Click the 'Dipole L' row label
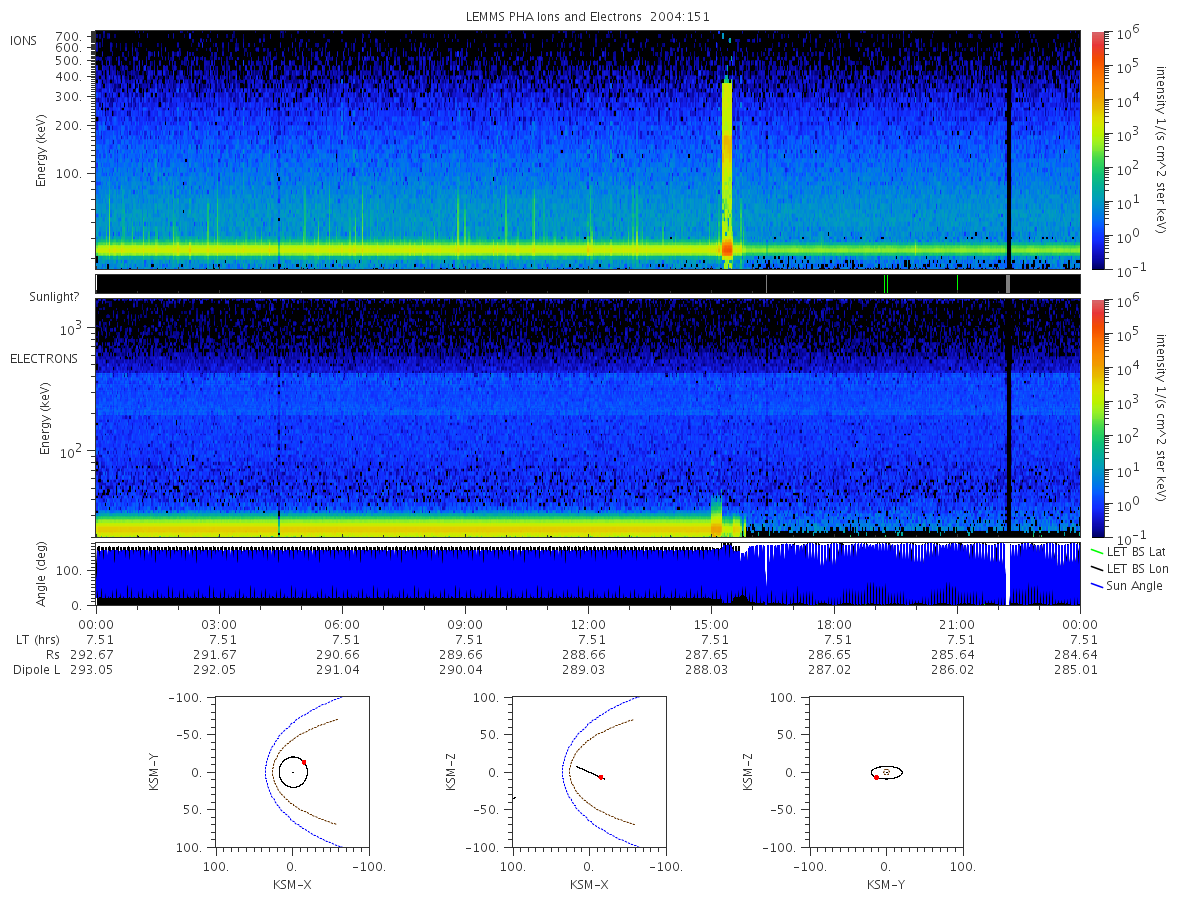The image size is (1200, 900). (x=36, y=670)
